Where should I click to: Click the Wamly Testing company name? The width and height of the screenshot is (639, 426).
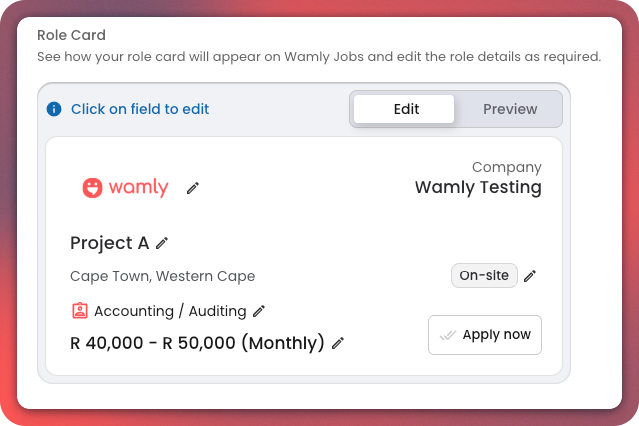click(478, 187)
